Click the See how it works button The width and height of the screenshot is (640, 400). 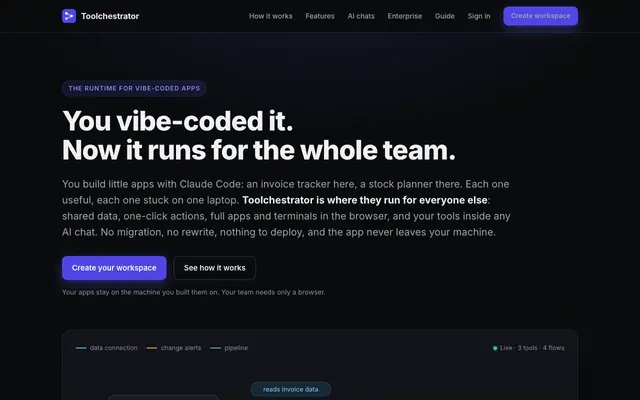[215, 268]
